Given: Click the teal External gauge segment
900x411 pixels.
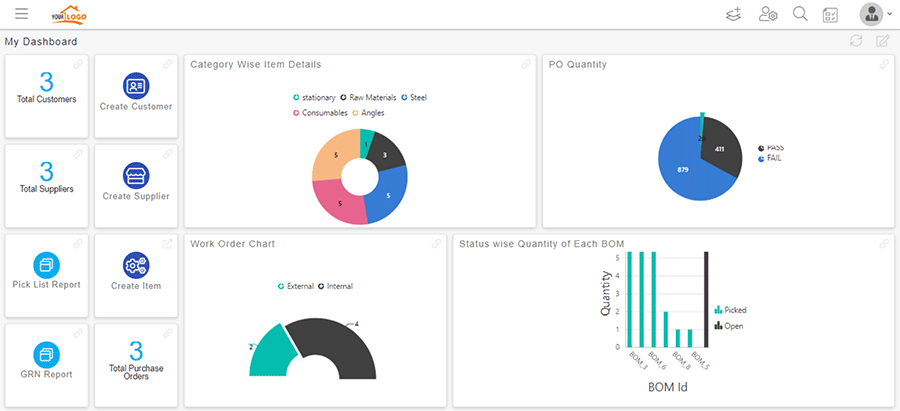Looking at the screenshot, I should click(x=273, y=353).
